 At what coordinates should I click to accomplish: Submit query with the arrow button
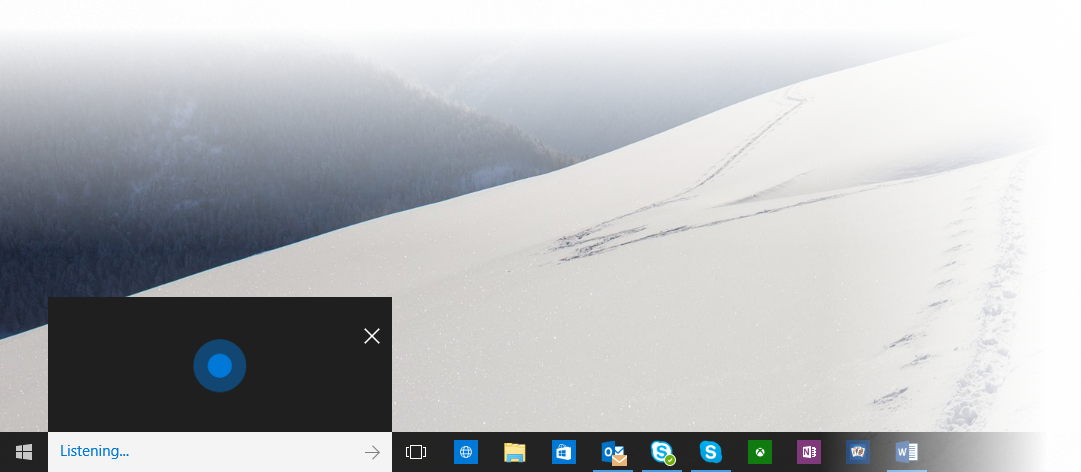(x=372, y=452)
